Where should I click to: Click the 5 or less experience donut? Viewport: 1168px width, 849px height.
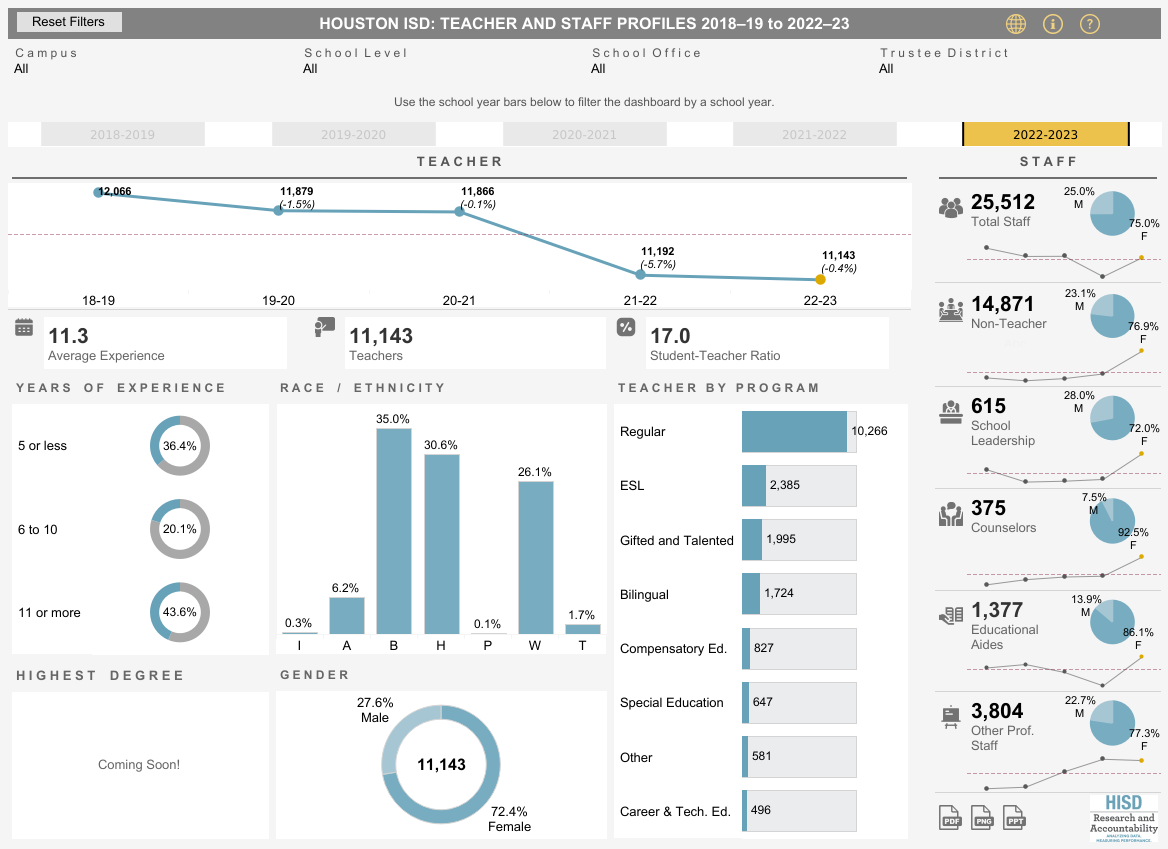[x=180, y=445]
